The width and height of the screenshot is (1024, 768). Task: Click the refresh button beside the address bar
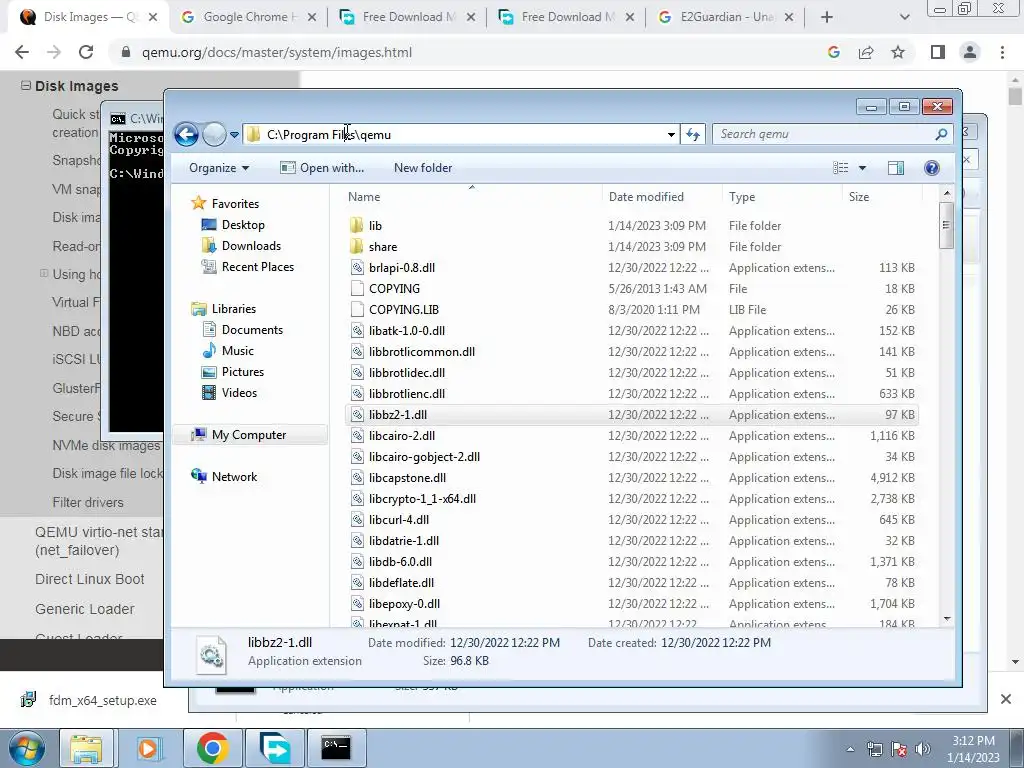(x=693, y=135)
